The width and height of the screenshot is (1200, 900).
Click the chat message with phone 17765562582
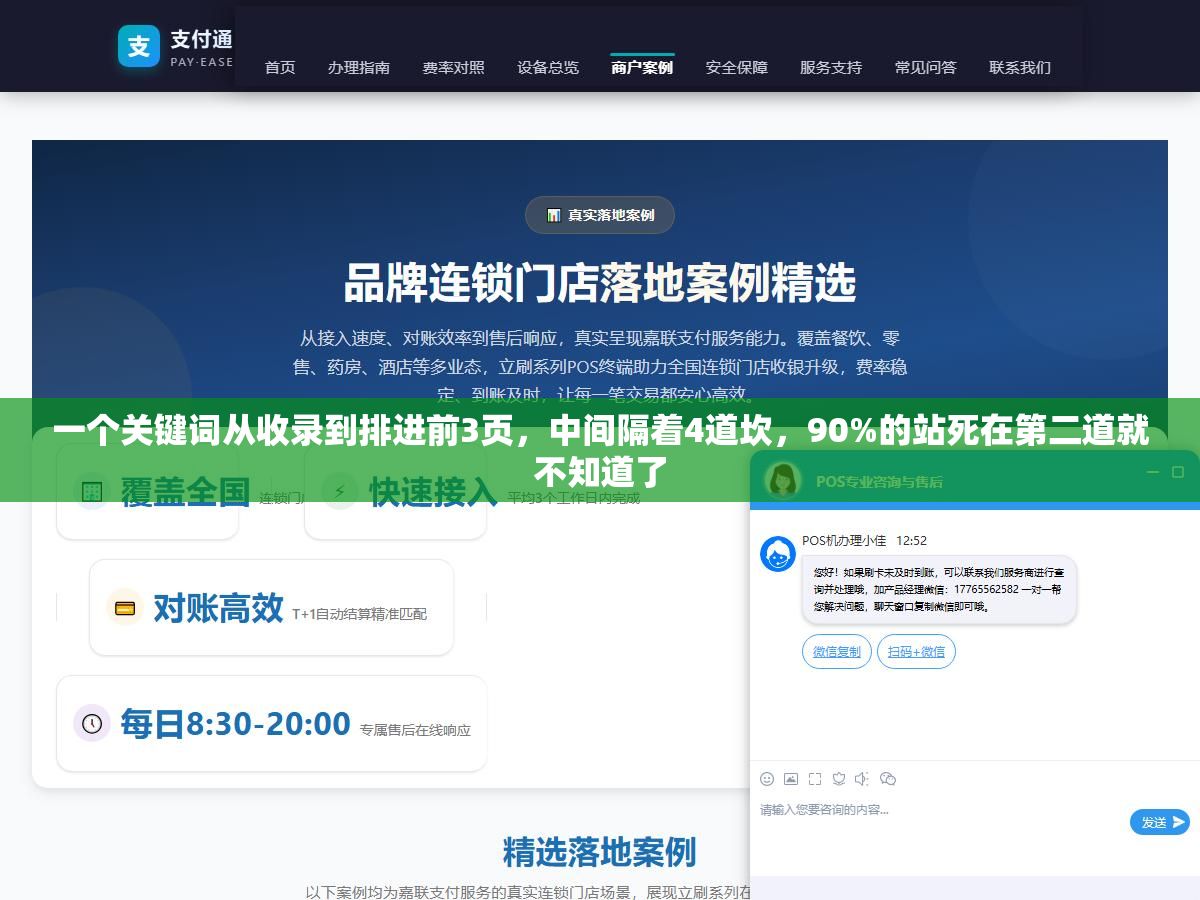click(x=939, y=590)
